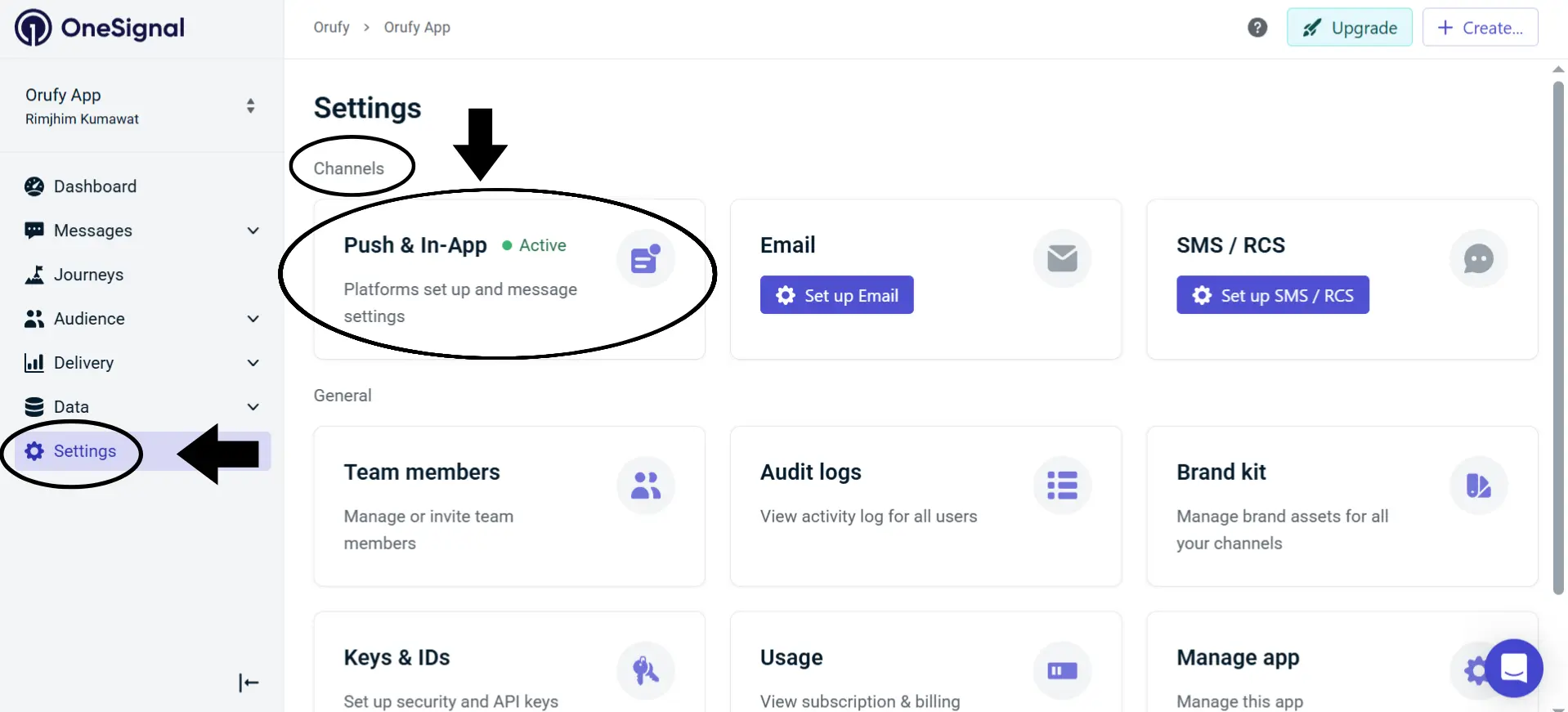Open the Brand kit card
This screenshot has height=712, width=1568.
[1342, 506]
